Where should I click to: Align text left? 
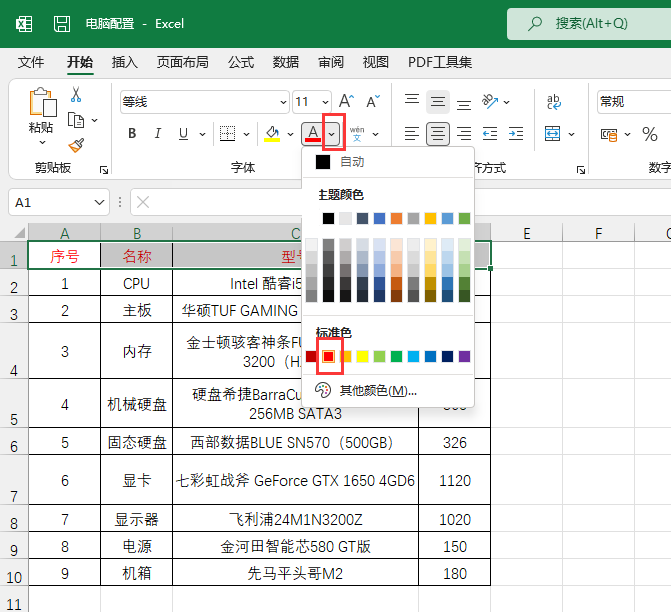click(x=412, y=134)
